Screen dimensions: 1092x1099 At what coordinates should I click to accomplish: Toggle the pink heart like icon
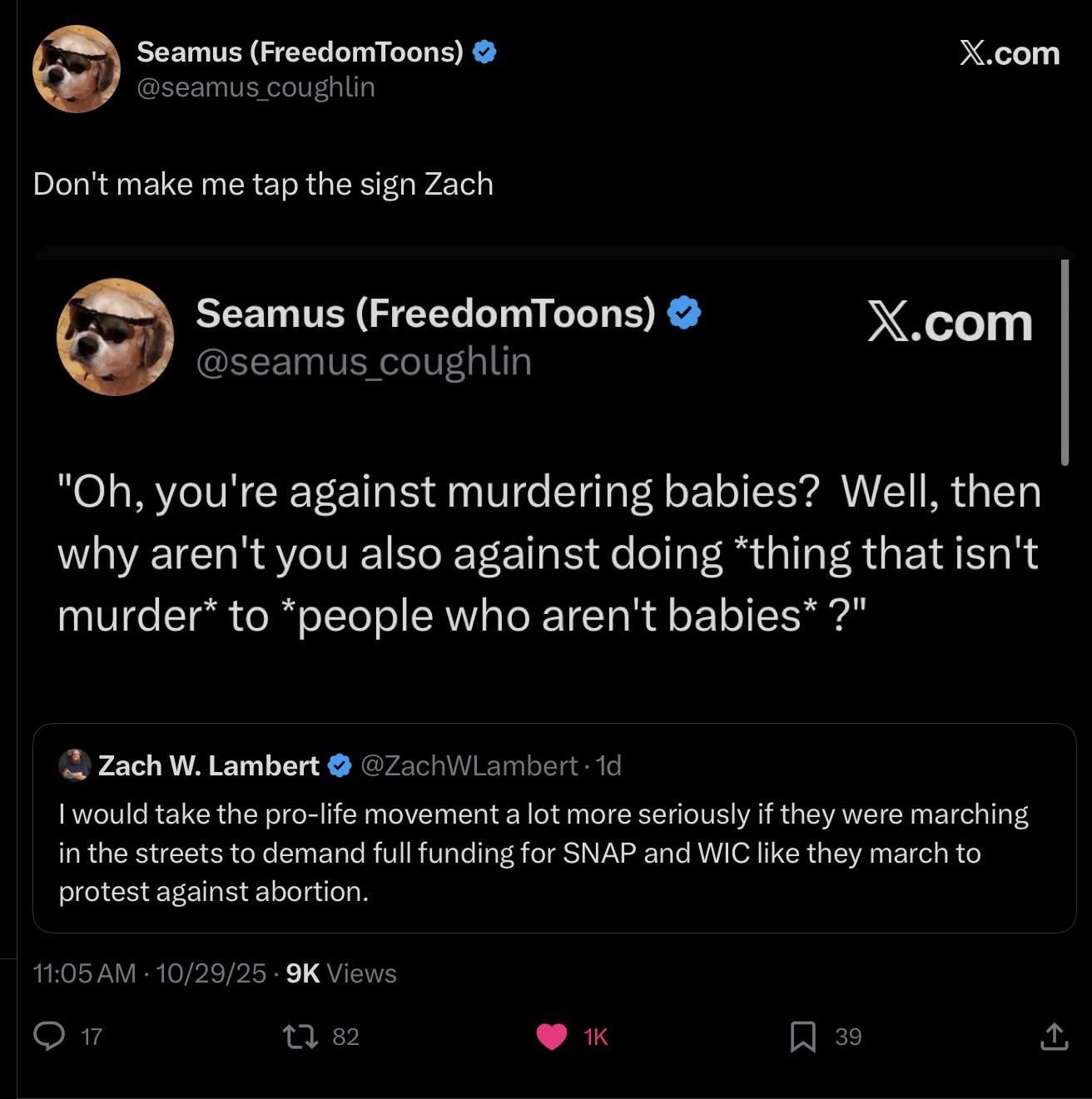[551, 1037]
